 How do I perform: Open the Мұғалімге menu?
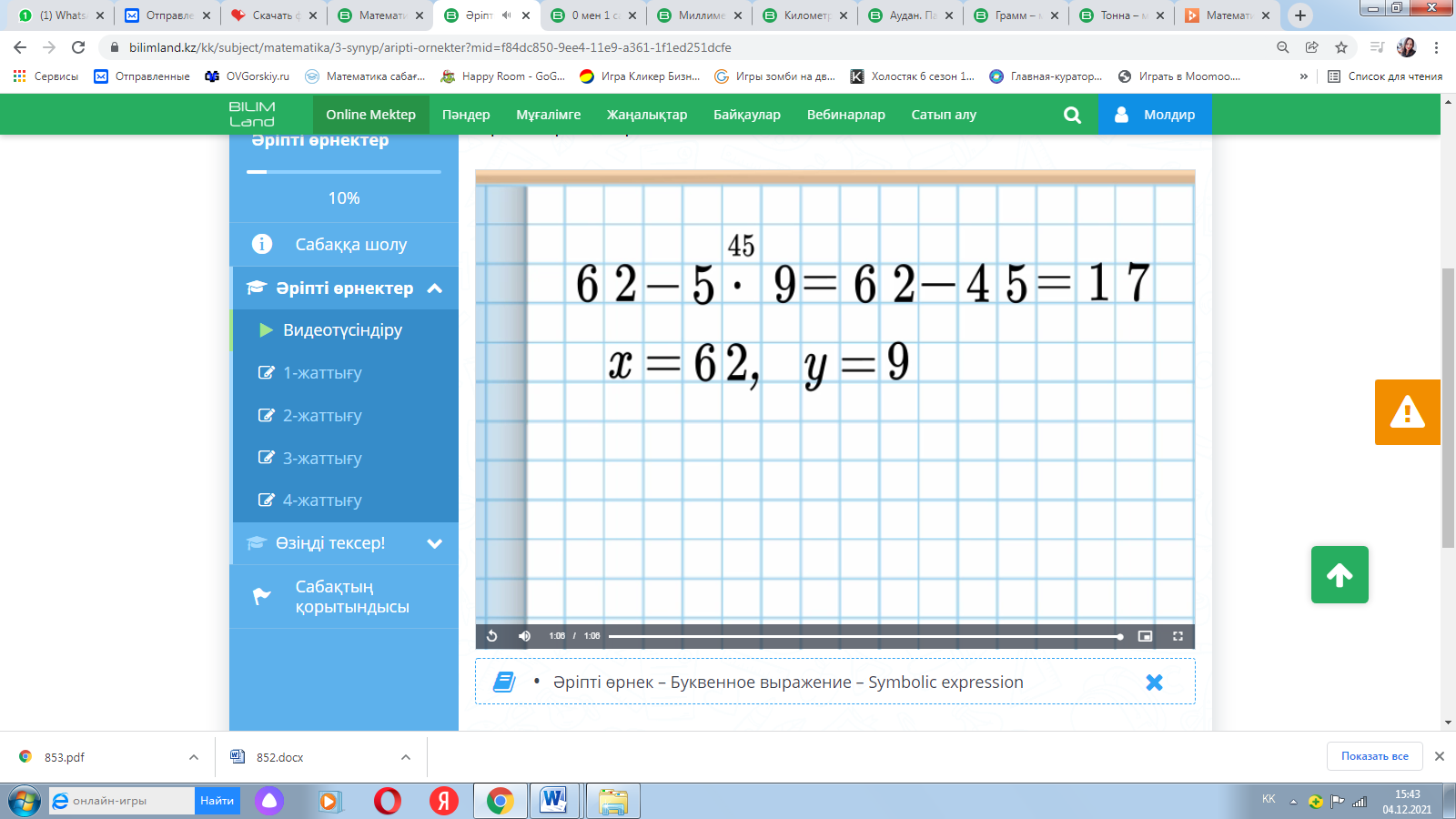(x=549, y=115)
